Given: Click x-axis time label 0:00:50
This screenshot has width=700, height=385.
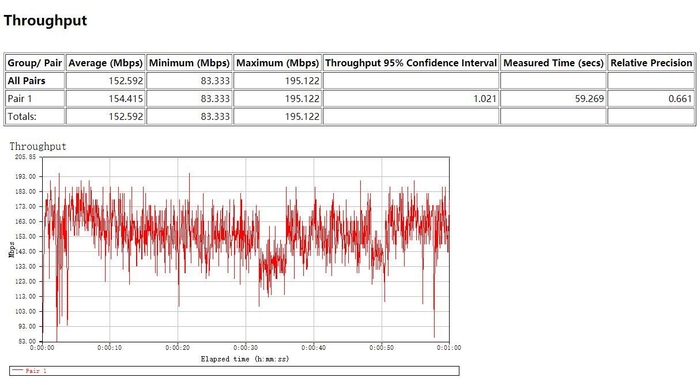Looking at the screenshot, I should (382, 347).
